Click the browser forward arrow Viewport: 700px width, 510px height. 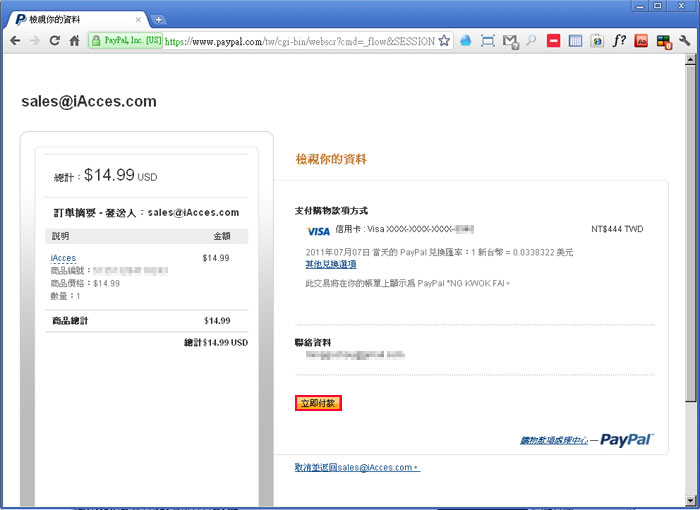click(34, 41)
